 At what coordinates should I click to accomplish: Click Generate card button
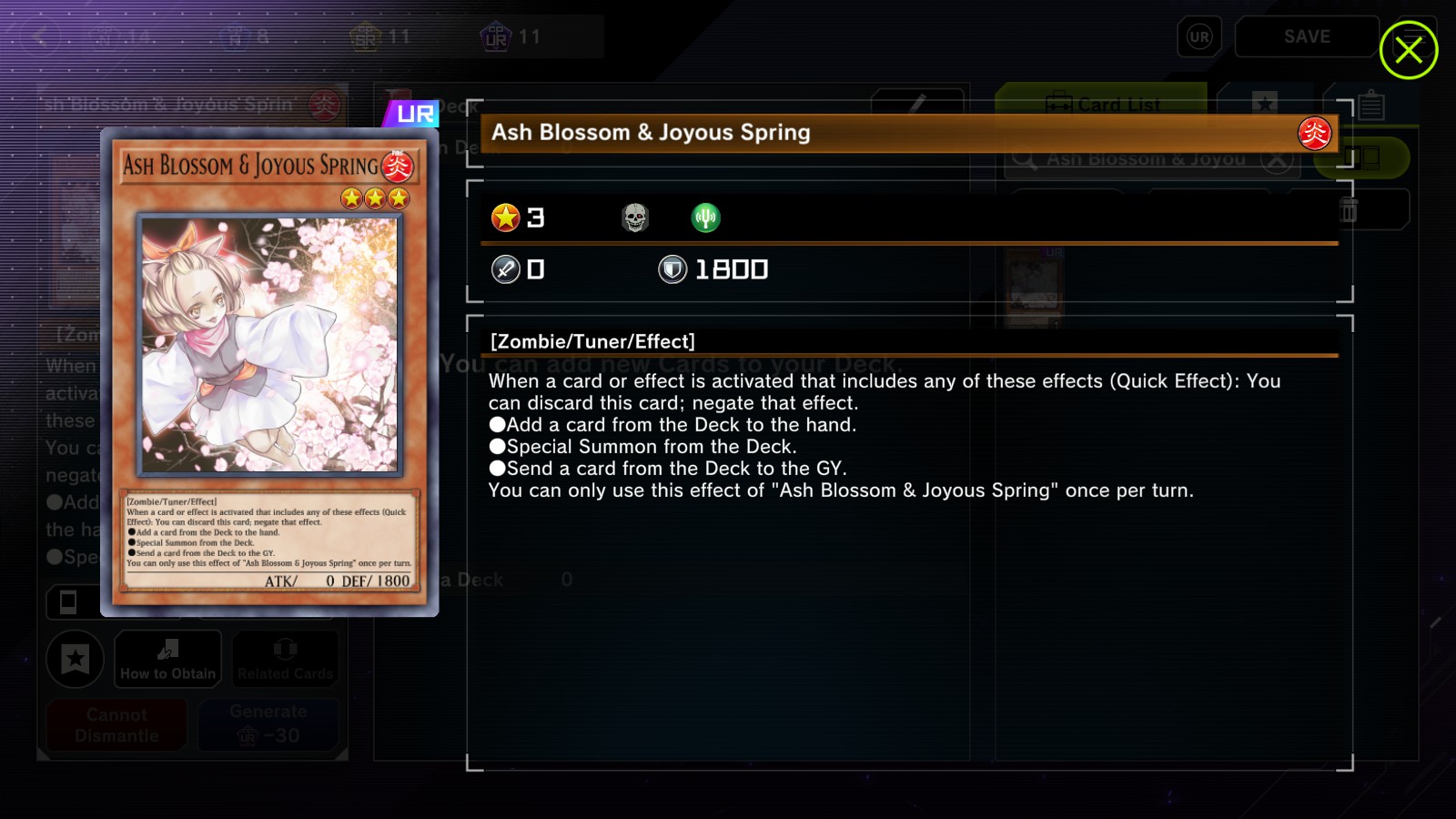pos(268,724)
